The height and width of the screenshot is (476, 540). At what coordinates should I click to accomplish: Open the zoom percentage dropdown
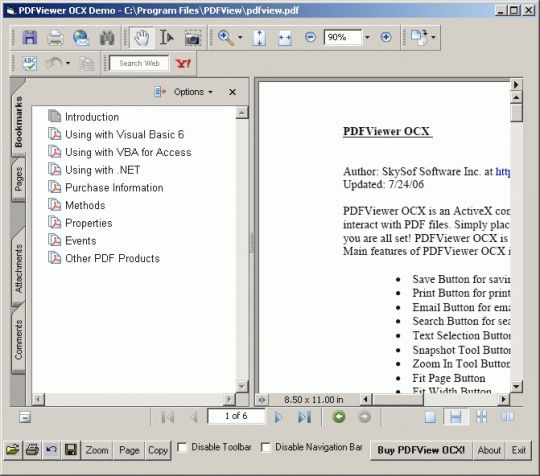point(367,37)
